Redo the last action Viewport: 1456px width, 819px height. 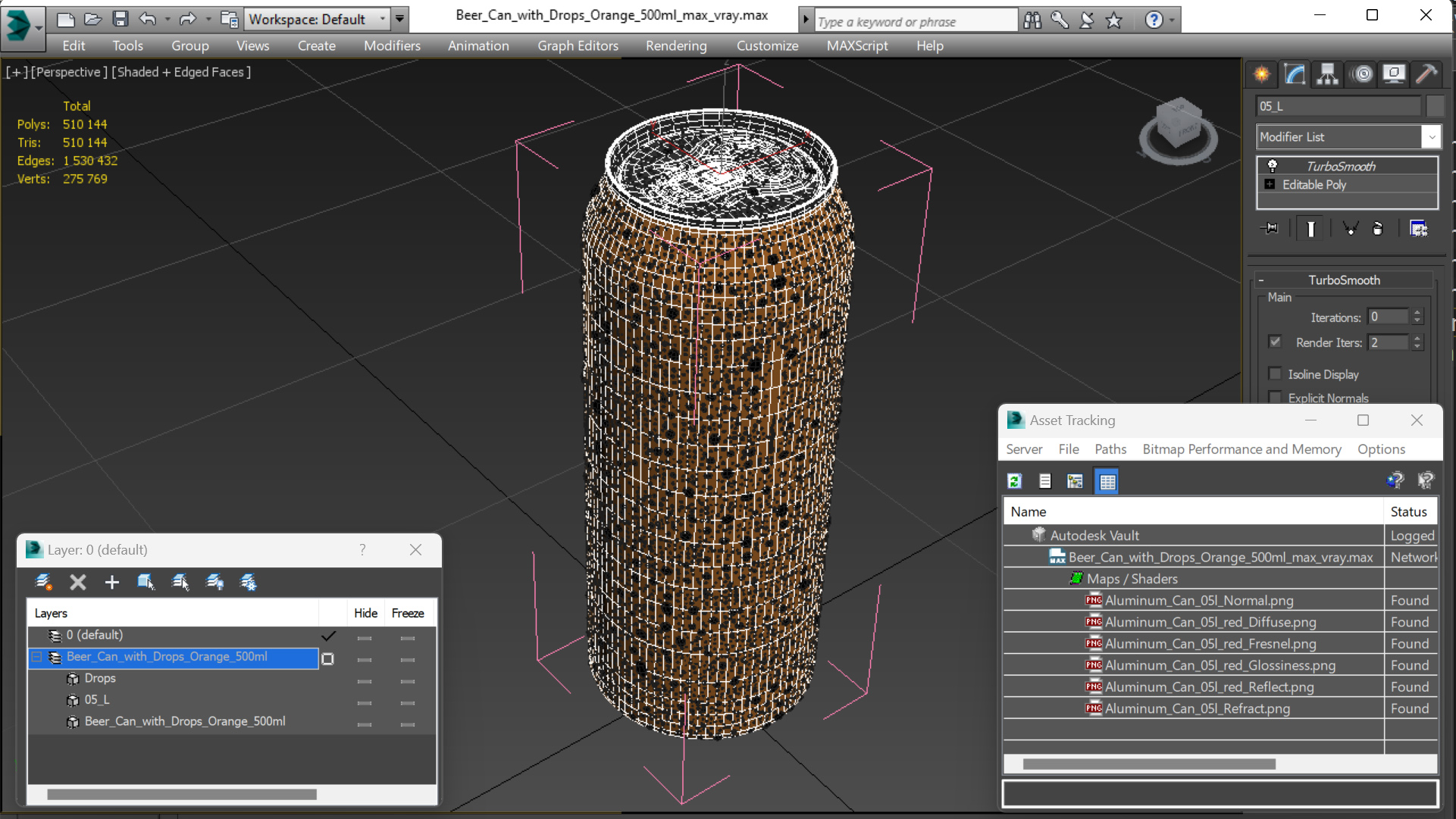[187, 19]
